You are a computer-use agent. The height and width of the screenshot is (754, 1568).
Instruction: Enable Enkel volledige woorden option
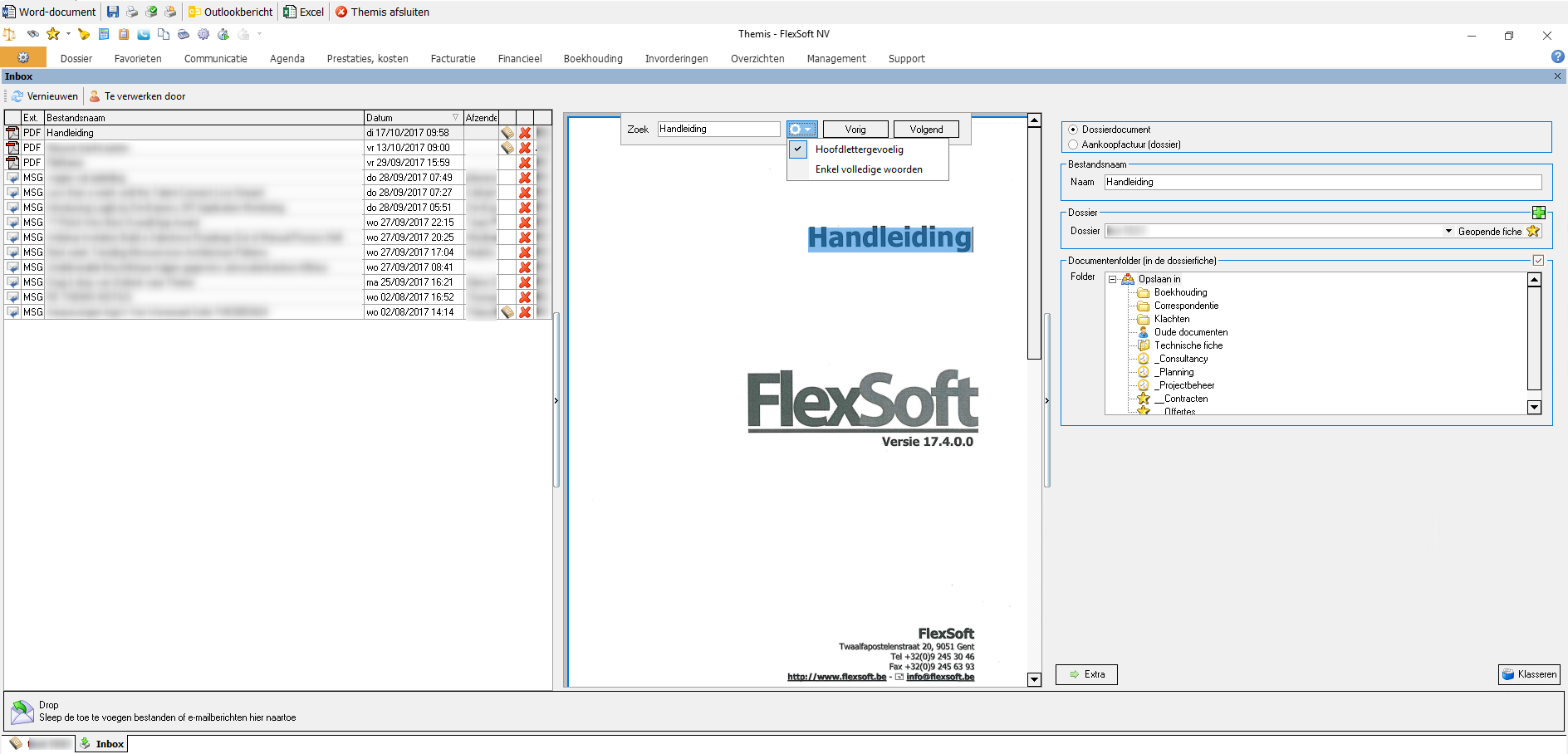(x=867, y=169)
